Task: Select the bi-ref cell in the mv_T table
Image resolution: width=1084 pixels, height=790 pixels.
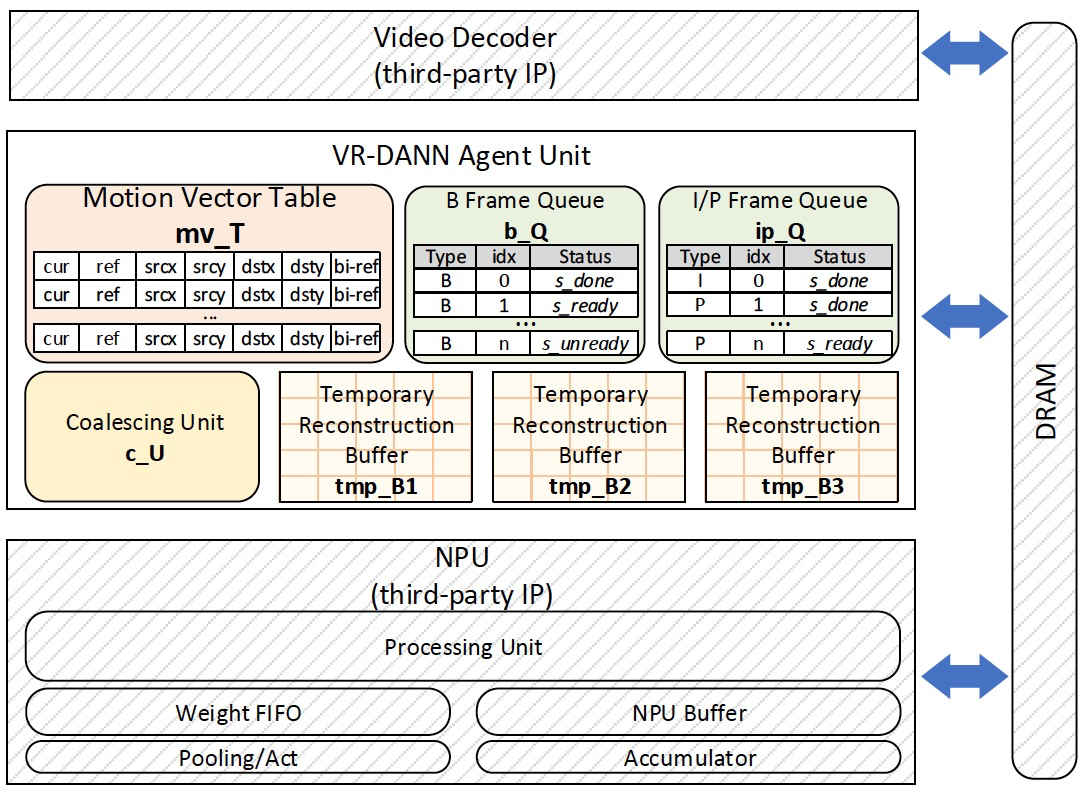Action: (x=357, y=267)
